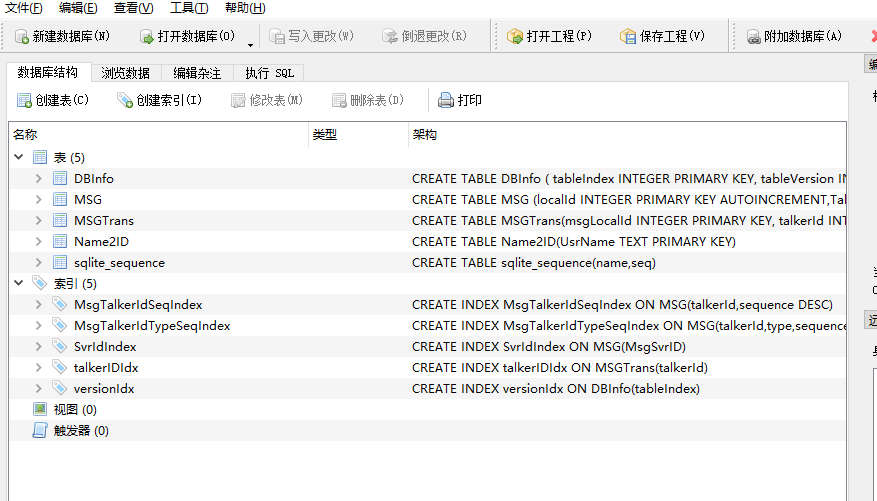The height and width of the screenshot is (501, 877).
Task: Click the Create Index (创建索引) icon
Action: [124, 101]
